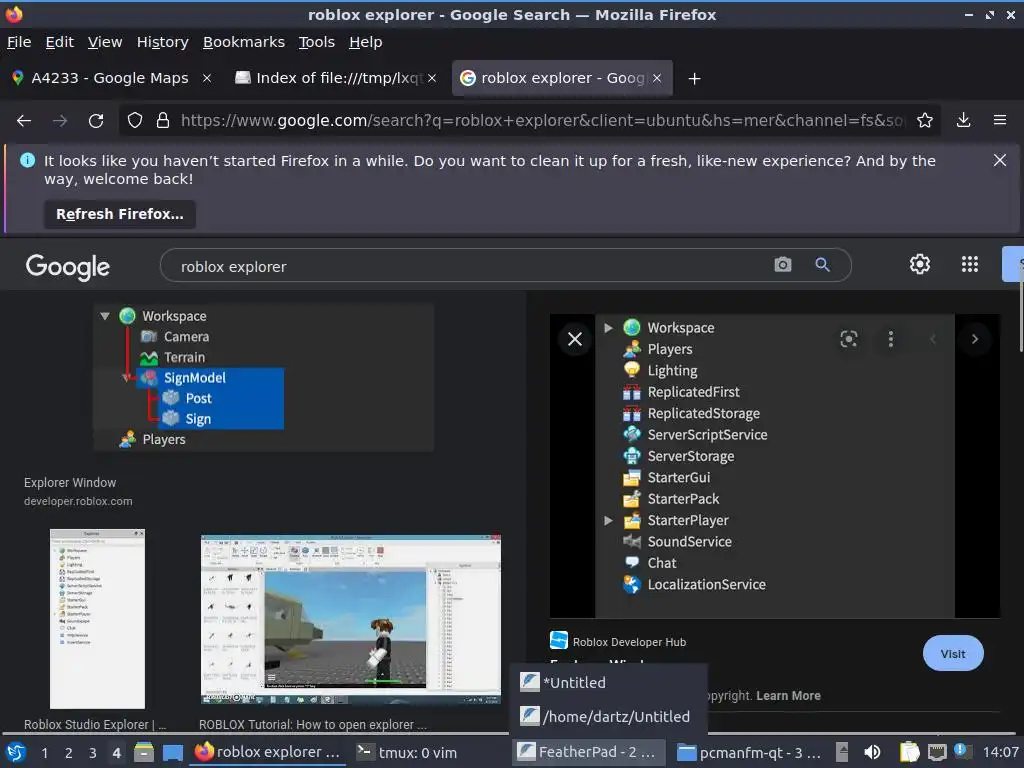Open FeatherPad taskbar window group

point(588,752)
